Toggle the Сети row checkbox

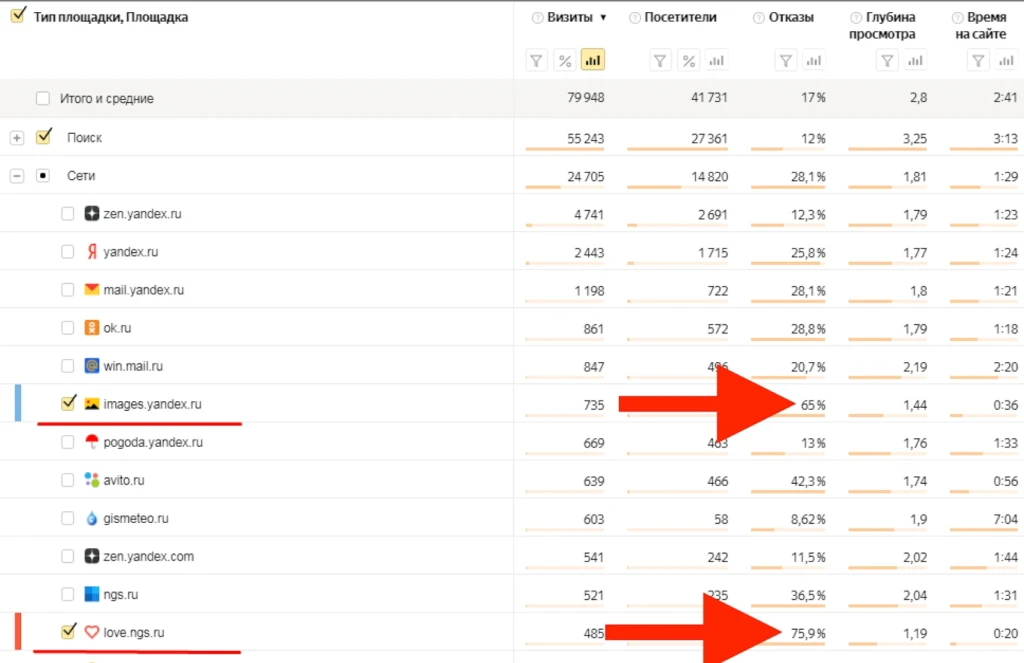[43, 176]
